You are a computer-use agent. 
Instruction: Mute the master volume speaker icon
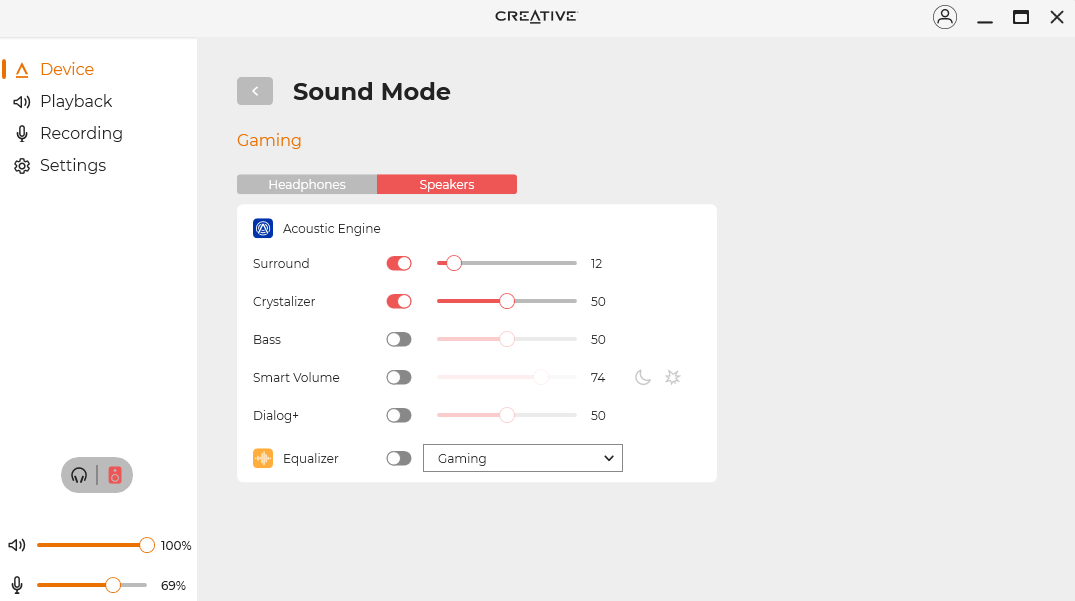tap(17, 545)
